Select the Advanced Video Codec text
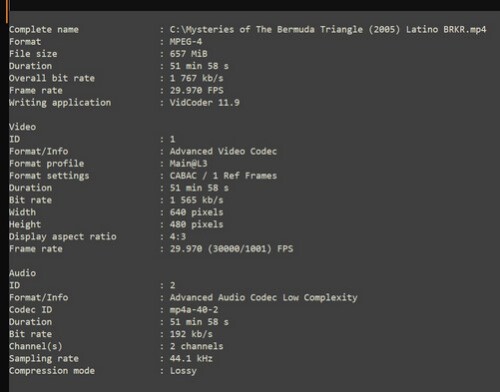Viewport: 500px width, 392px height. [223, 151]
